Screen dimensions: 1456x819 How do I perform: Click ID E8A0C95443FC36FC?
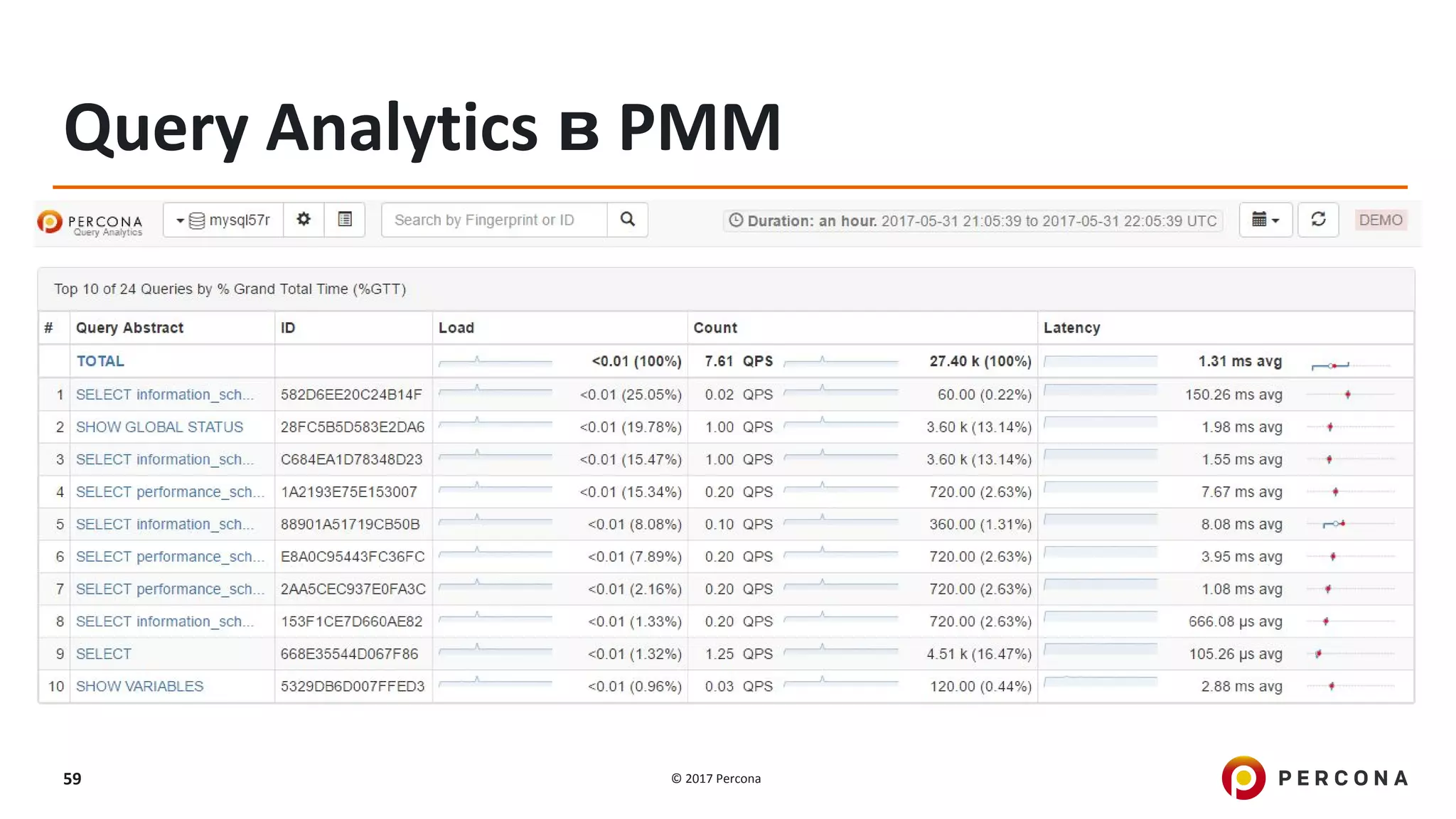[x=353, y=557]
